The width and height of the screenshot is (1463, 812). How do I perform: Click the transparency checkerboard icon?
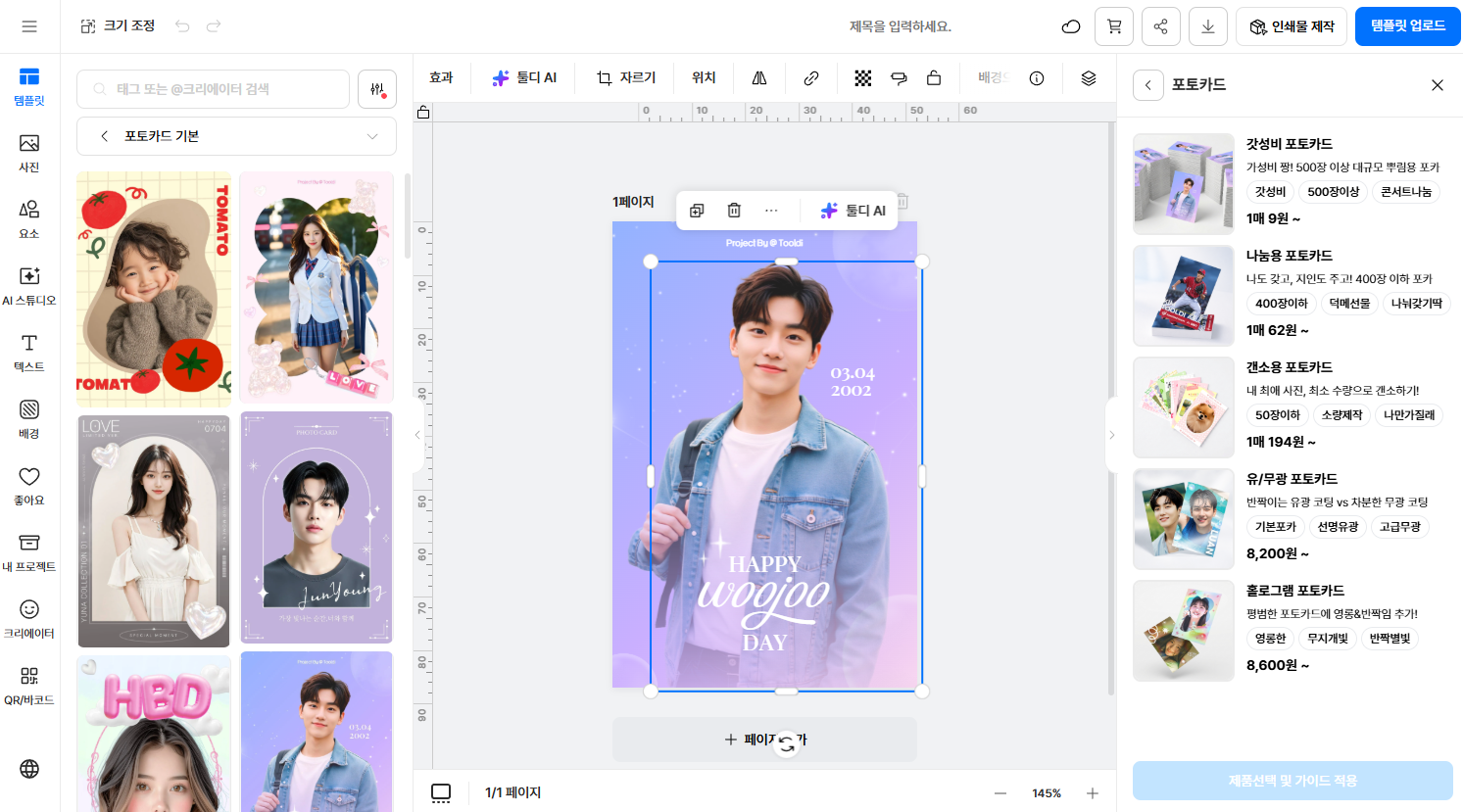coord(863,78)
